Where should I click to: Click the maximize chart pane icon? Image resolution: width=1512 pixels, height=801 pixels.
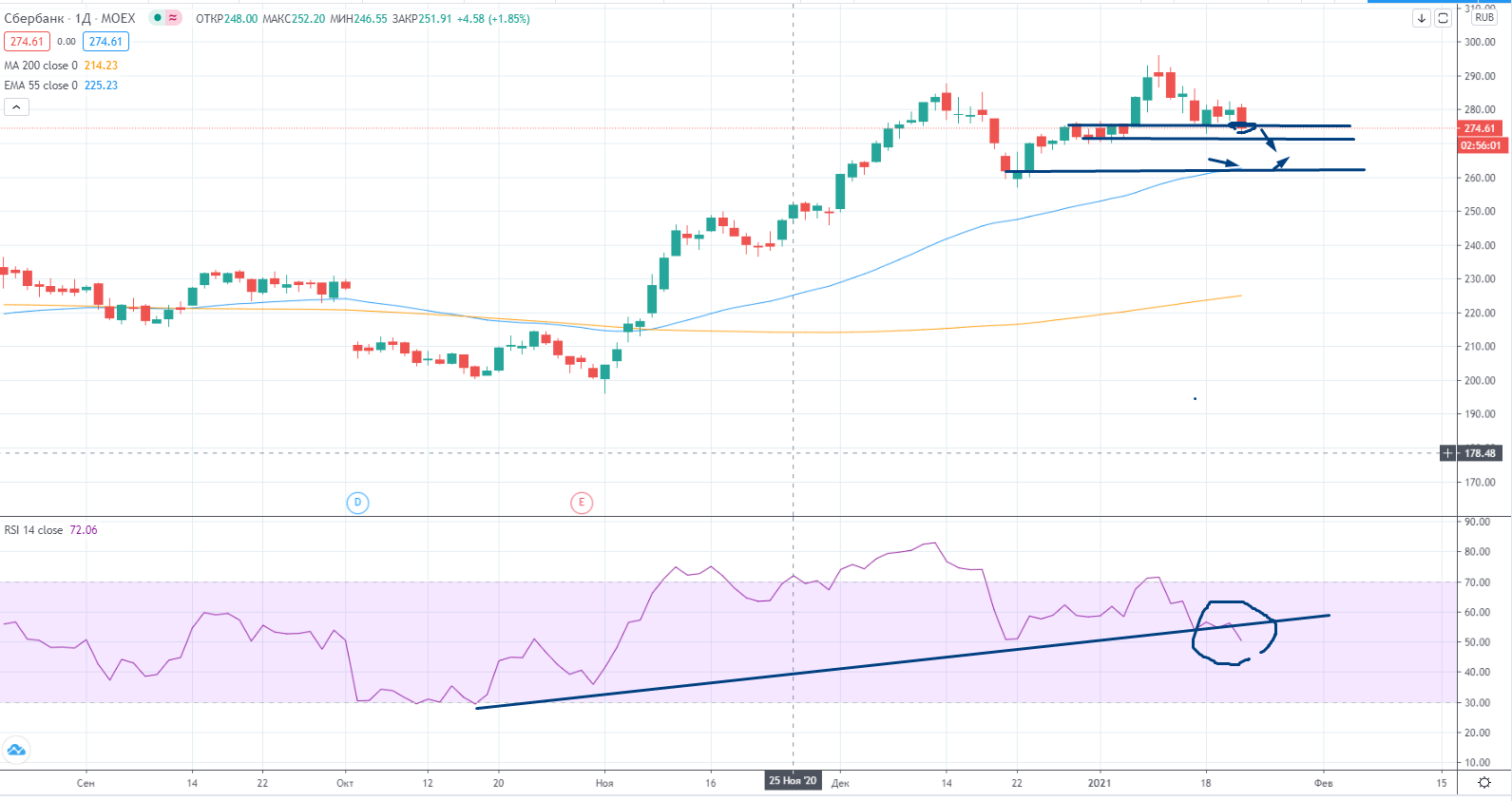point(1443,18)
